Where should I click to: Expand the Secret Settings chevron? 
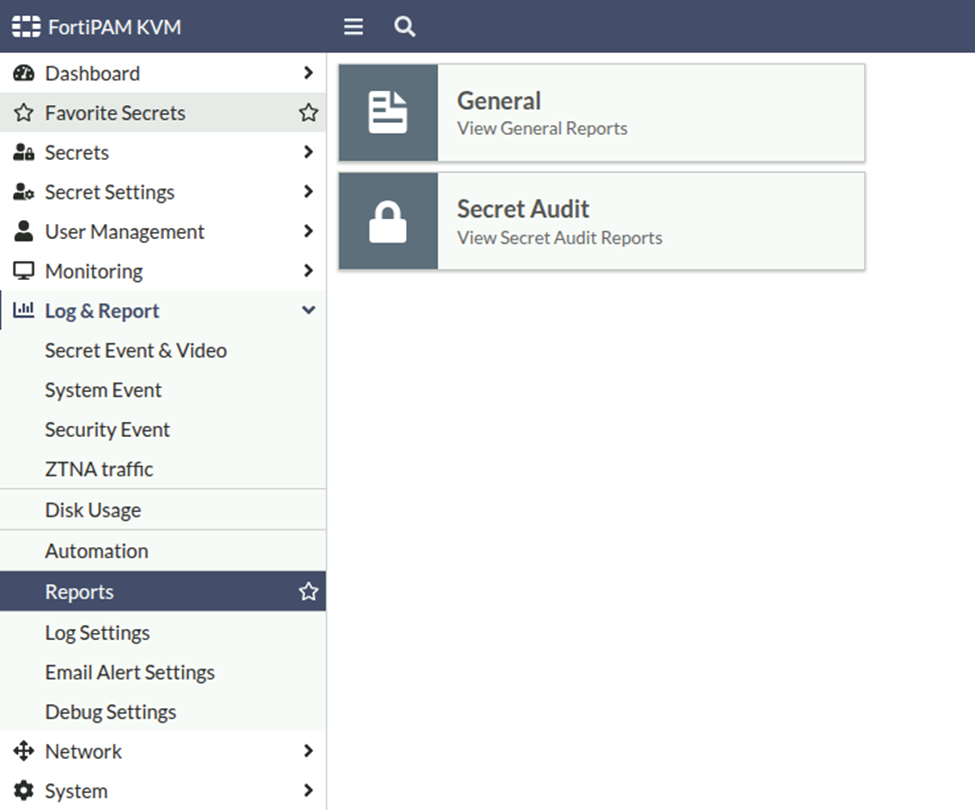pyautogui.click(x=308, y=191)
